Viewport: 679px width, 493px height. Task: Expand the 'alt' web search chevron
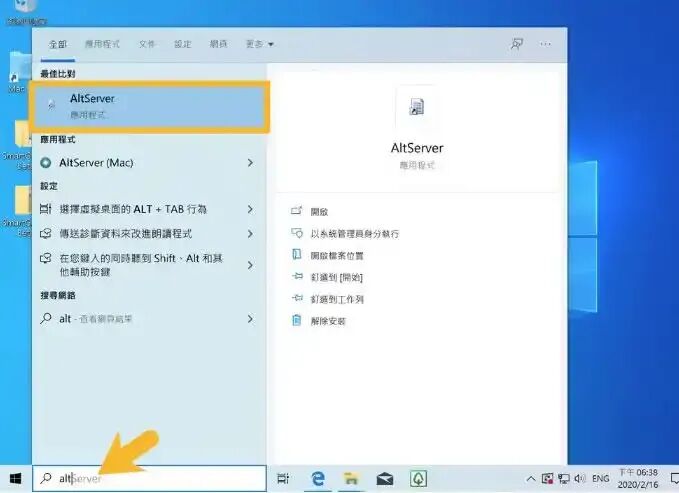[x=250, y=319]
